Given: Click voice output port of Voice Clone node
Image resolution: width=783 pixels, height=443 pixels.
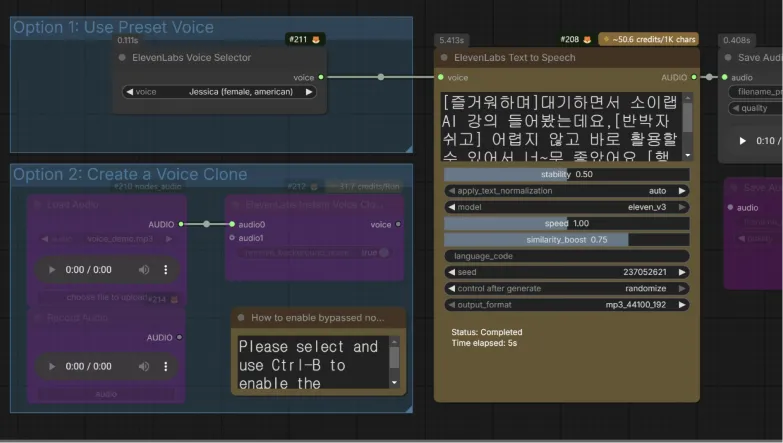Looking at the screenshot, I should [x=398, y=224].
